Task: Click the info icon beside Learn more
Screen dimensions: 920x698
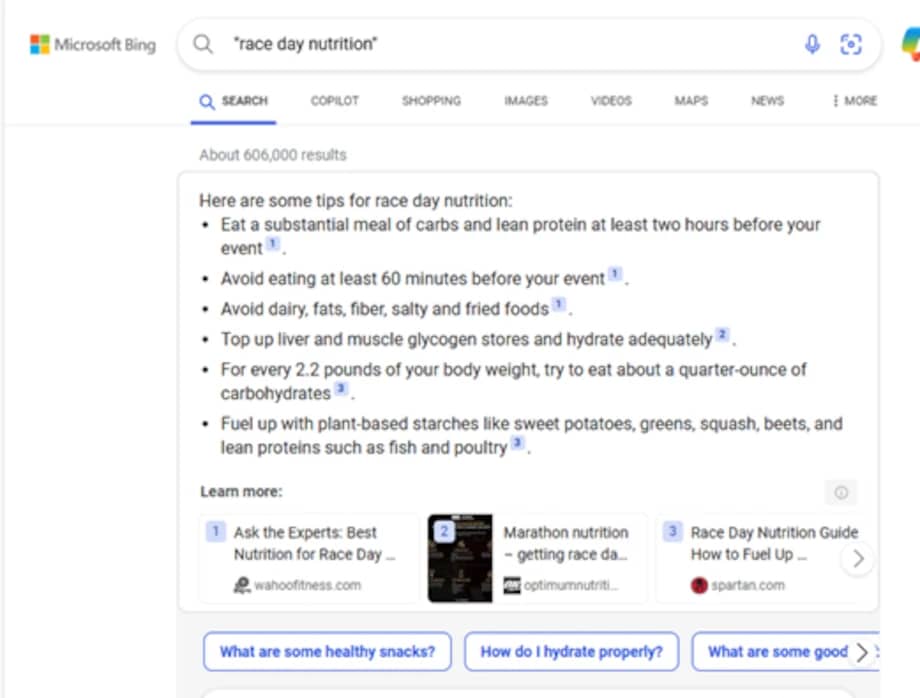Action: click(x=841, y=493)
